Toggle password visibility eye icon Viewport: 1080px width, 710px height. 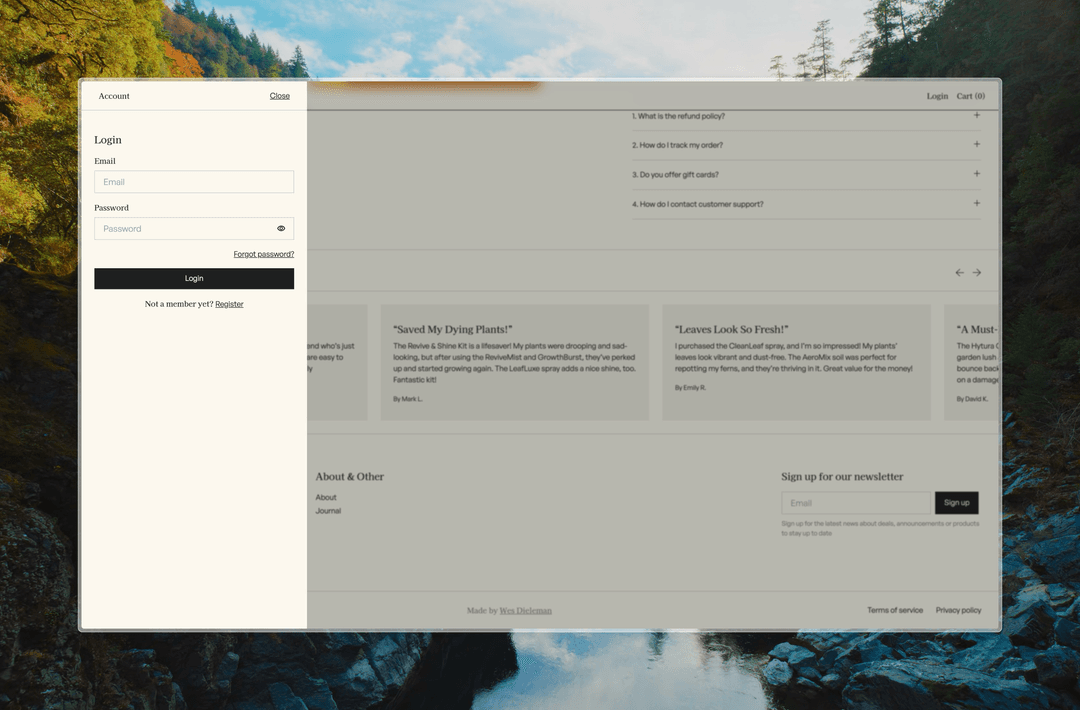[x=281, y=229]
